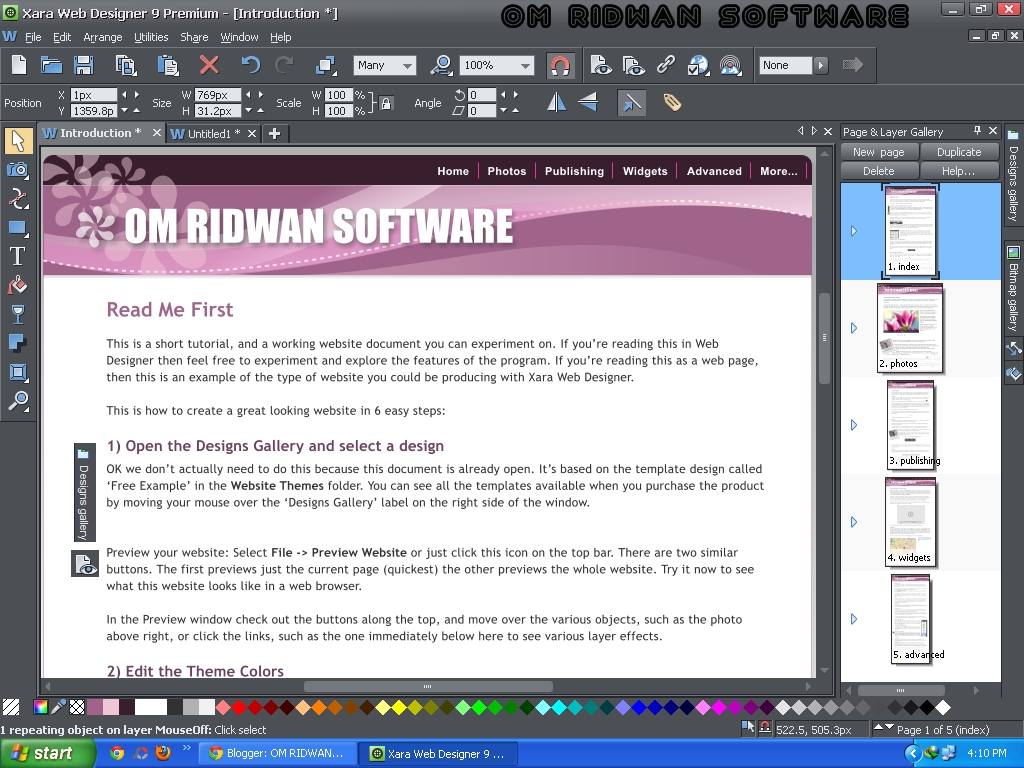Click the Duplicate button
Image resolution: width=1024 pixels, height=768 pixels.
pyautogui.click(x=959, y=152)
